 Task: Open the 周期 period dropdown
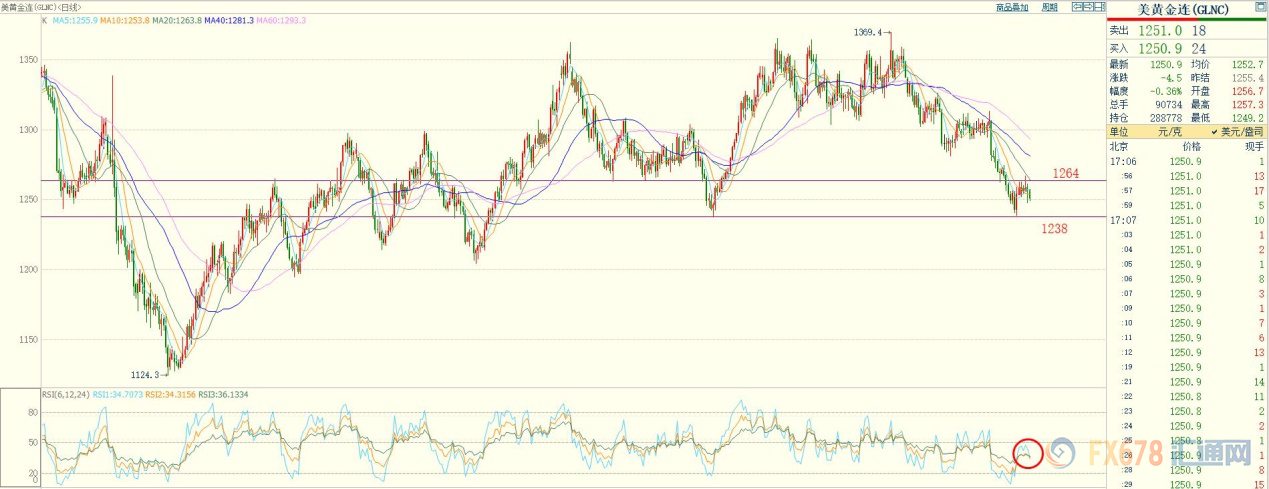coord(1049,7)
